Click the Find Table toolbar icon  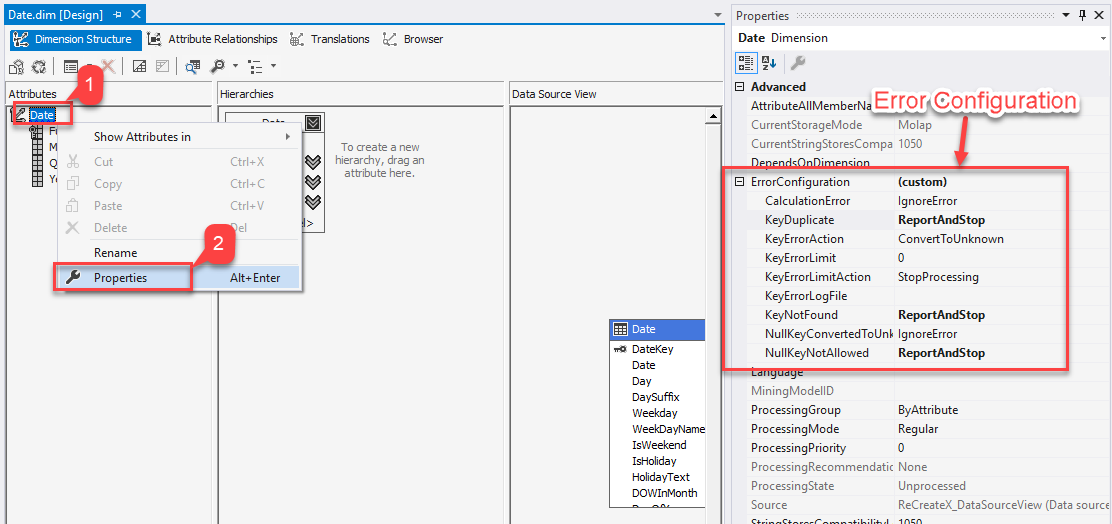[x=192, y=66]
